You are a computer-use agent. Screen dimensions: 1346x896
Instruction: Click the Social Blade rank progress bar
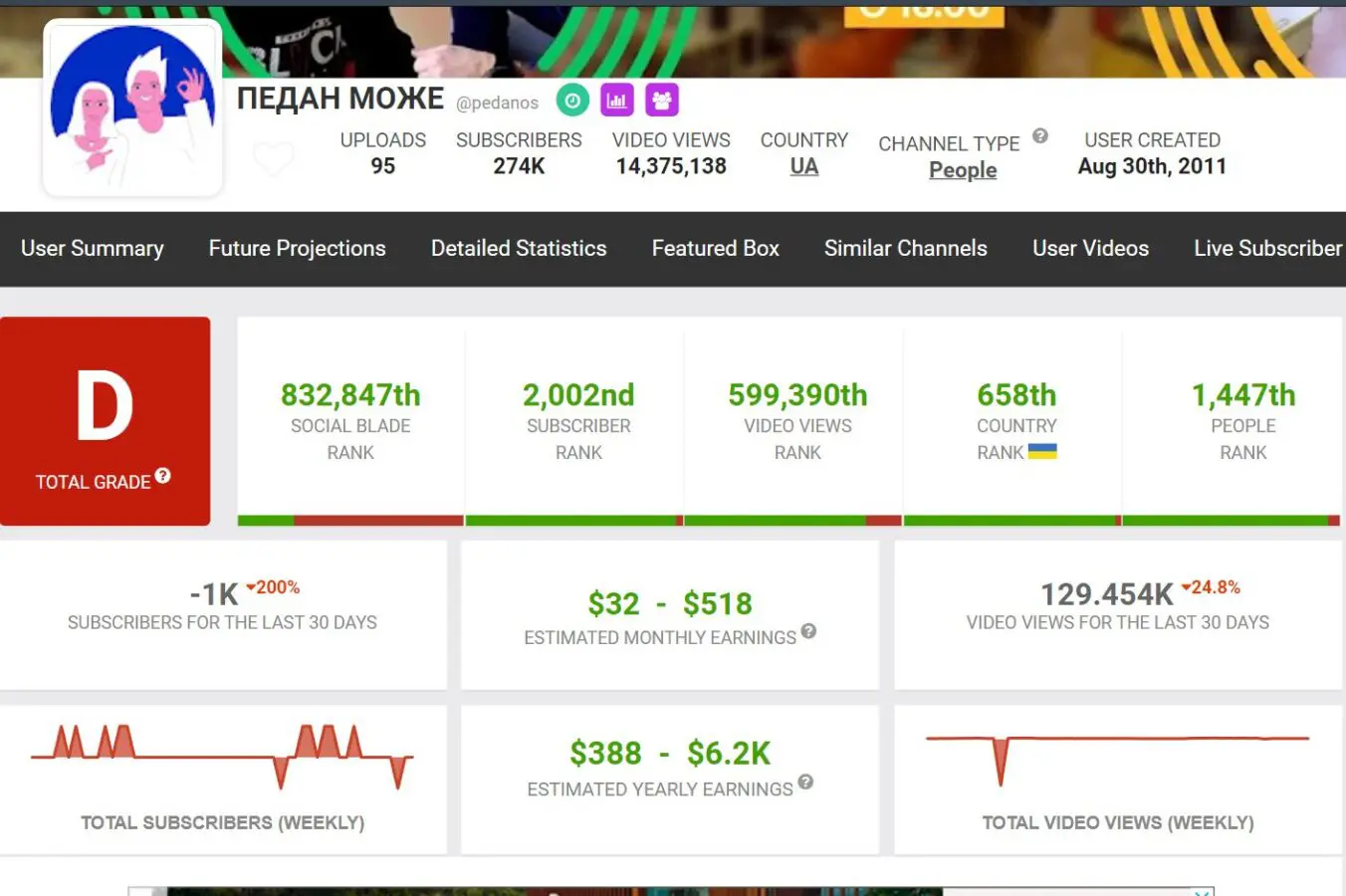click(350, 521)
